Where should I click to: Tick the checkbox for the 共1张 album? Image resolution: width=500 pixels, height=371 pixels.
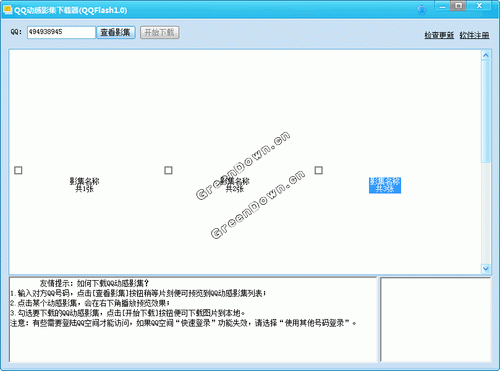(18, 170)
